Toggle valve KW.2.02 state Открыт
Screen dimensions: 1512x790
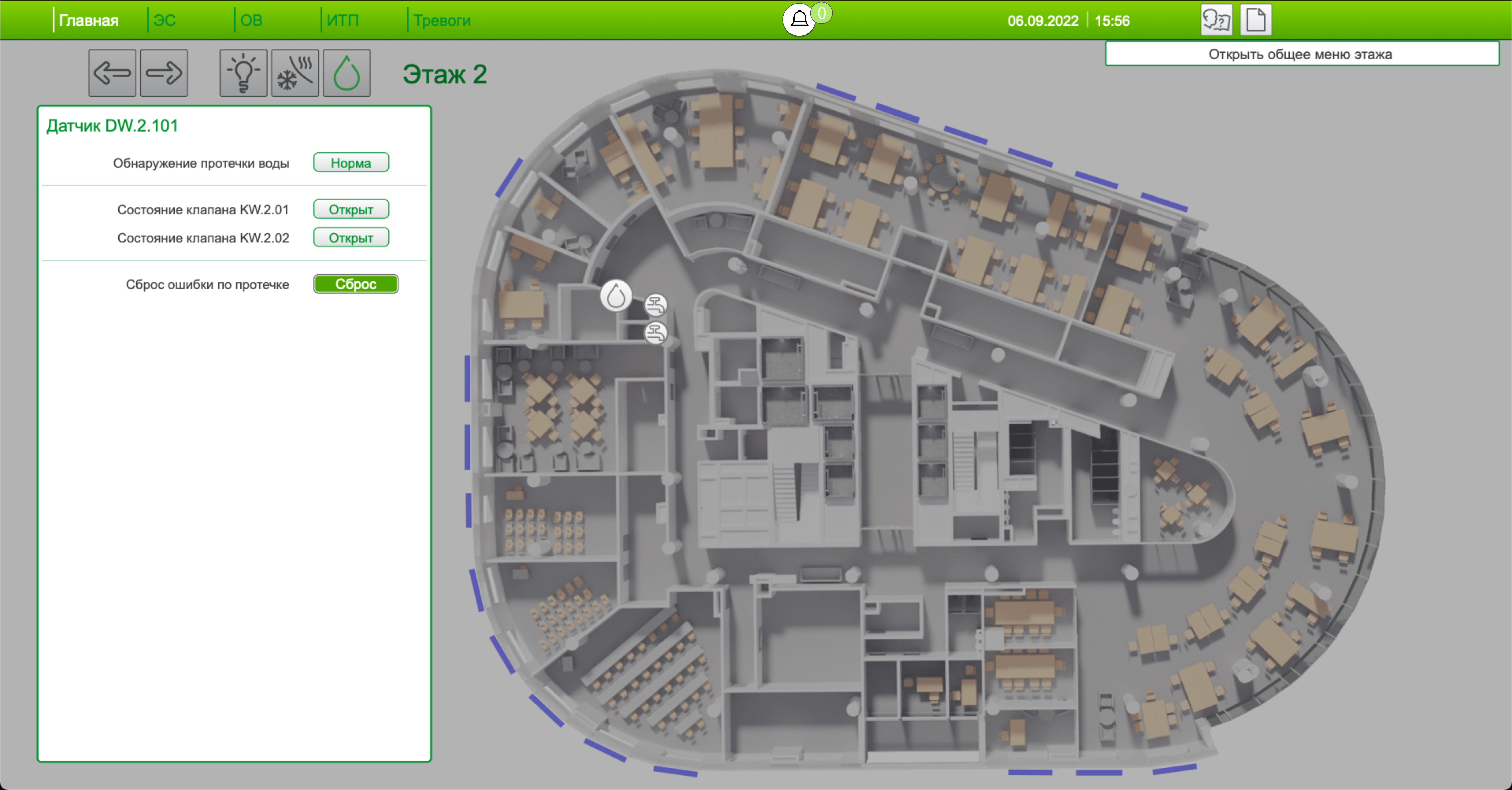coord(351,238)
